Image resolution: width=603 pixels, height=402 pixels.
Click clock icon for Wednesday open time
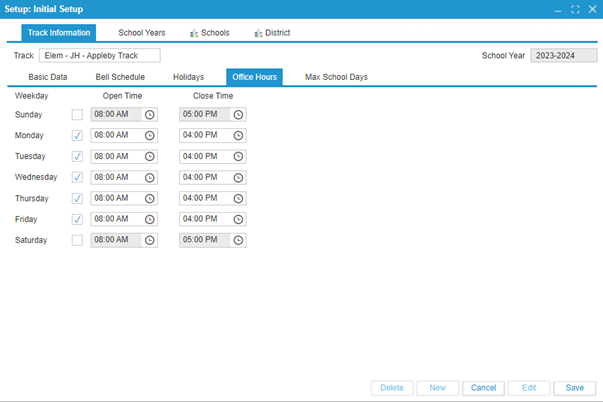[x=150, y=177]
